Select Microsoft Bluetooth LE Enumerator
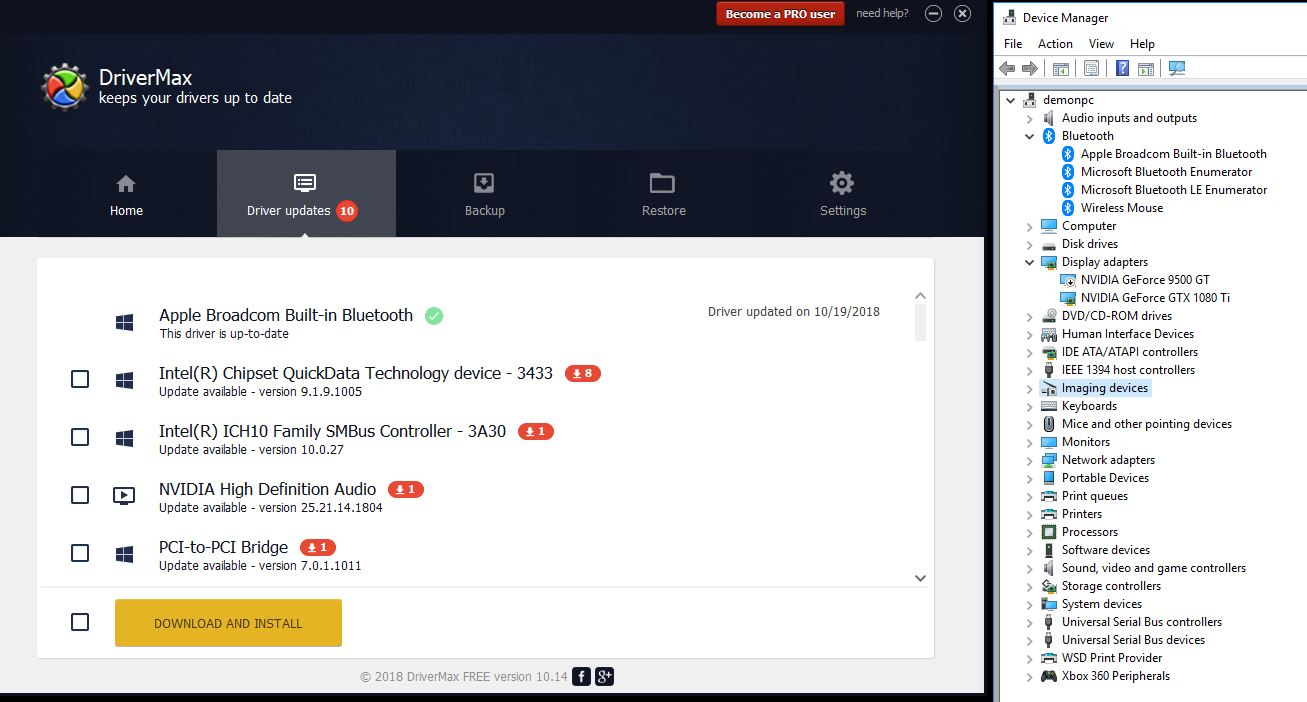Viewport: 1307px width, 702px height. pos(1173,190)
